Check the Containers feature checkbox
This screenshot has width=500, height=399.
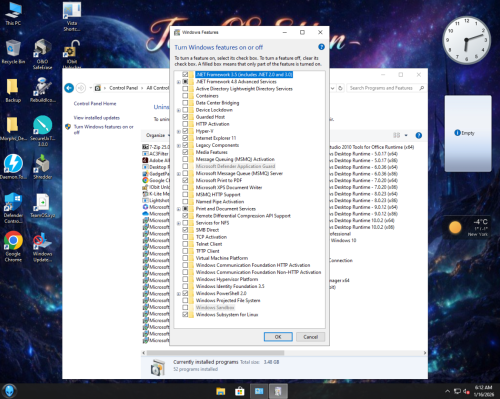(185, 96)
